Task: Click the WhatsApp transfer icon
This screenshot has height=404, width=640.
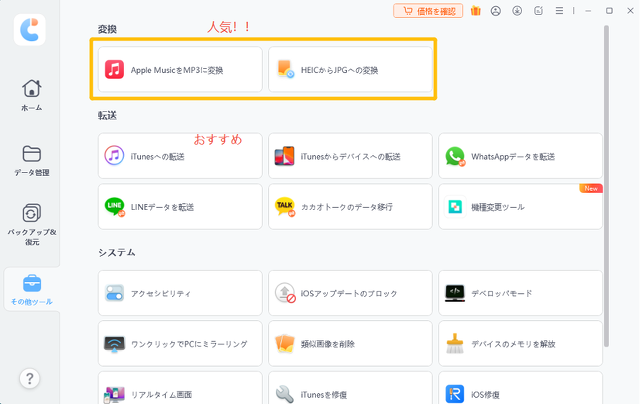Action: coord(455,156)
